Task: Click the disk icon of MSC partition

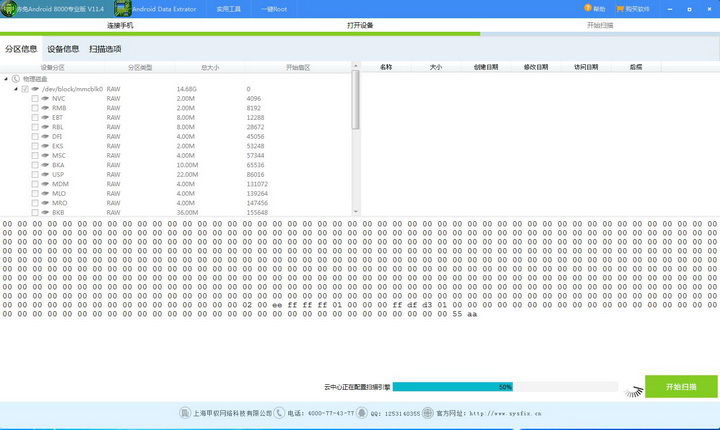Action: click(x=45, y=155)
